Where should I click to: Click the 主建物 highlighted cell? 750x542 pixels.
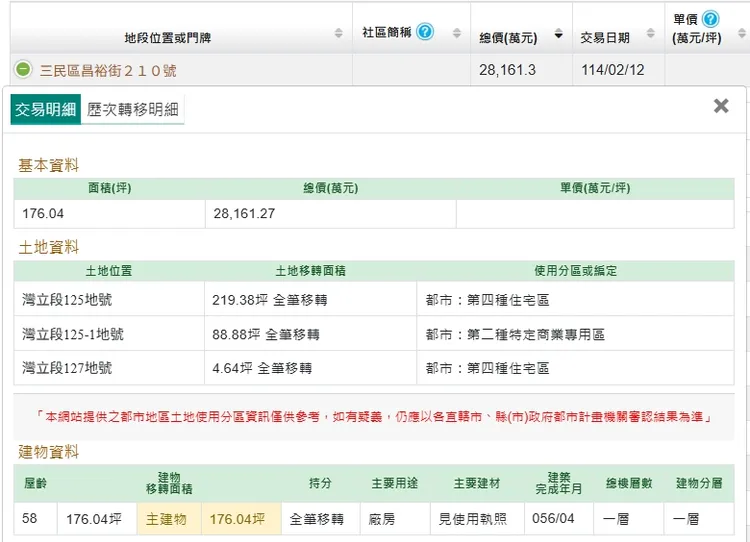(x=169, y=519)
